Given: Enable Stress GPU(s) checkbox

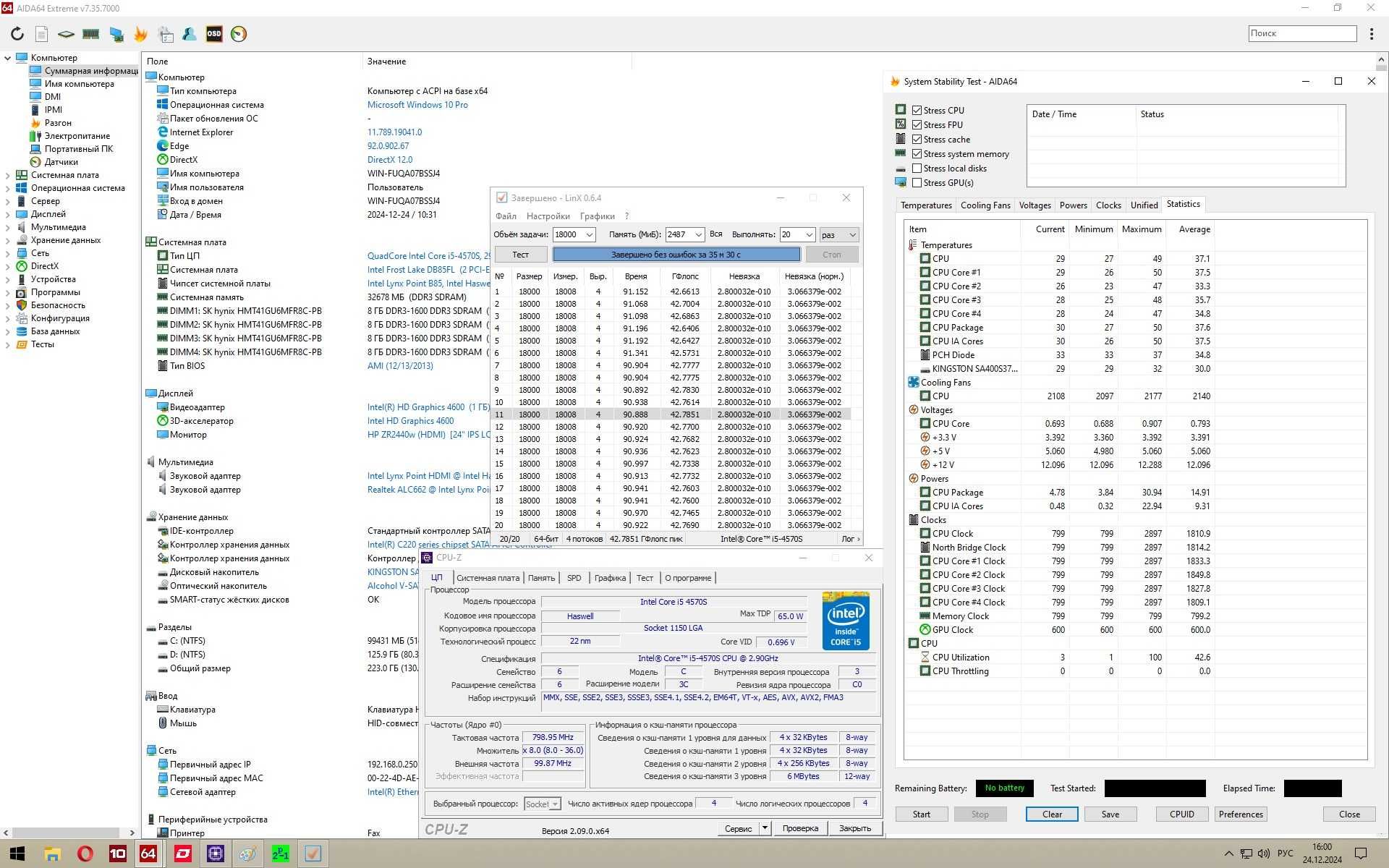Looking at the screenshot, I should pyautogui.click(x=917, y=182).
